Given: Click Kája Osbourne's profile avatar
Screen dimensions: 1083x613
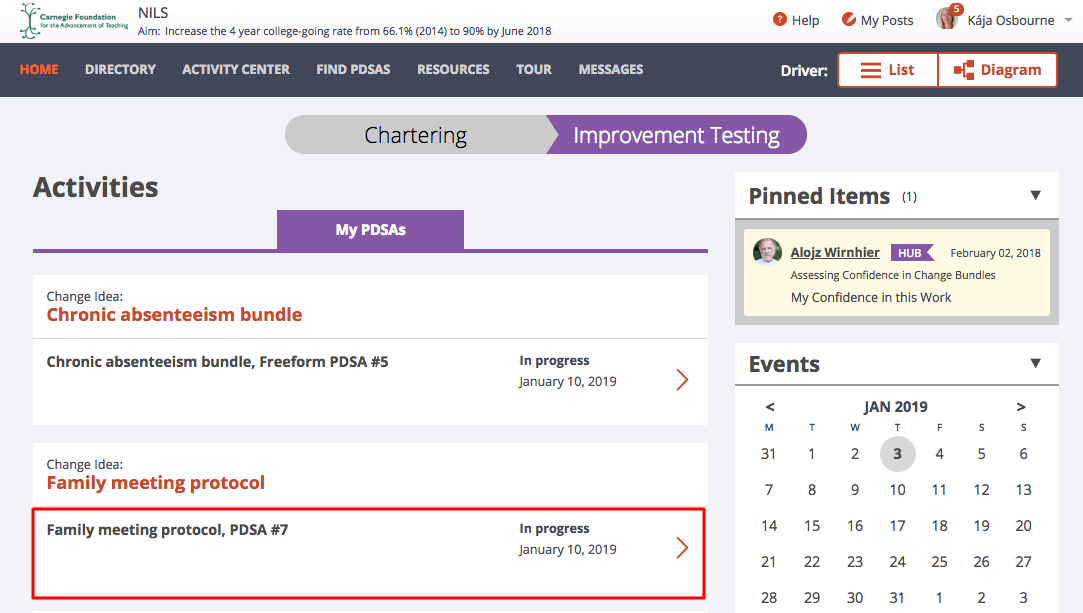Looking at the screenshot, I should [946, 19].
